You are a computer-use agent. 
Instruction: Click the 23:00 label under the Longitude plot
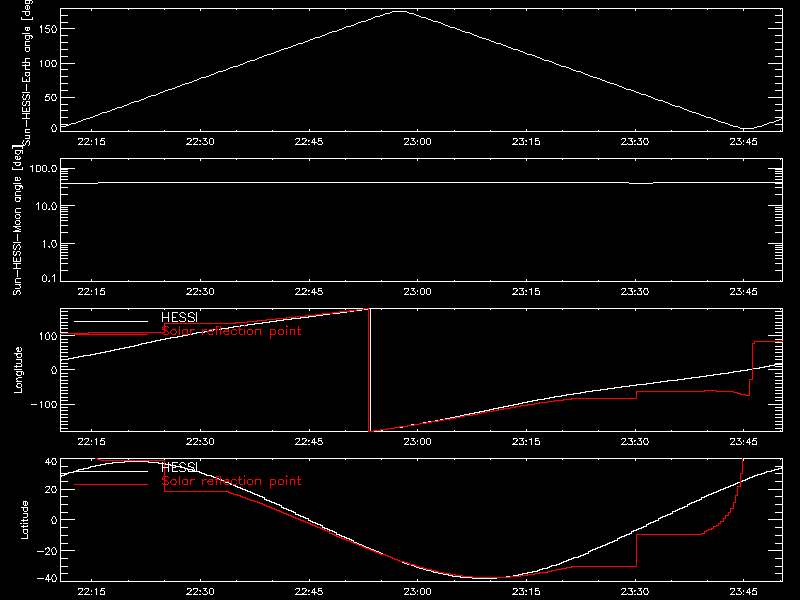[x=417, y=441]
